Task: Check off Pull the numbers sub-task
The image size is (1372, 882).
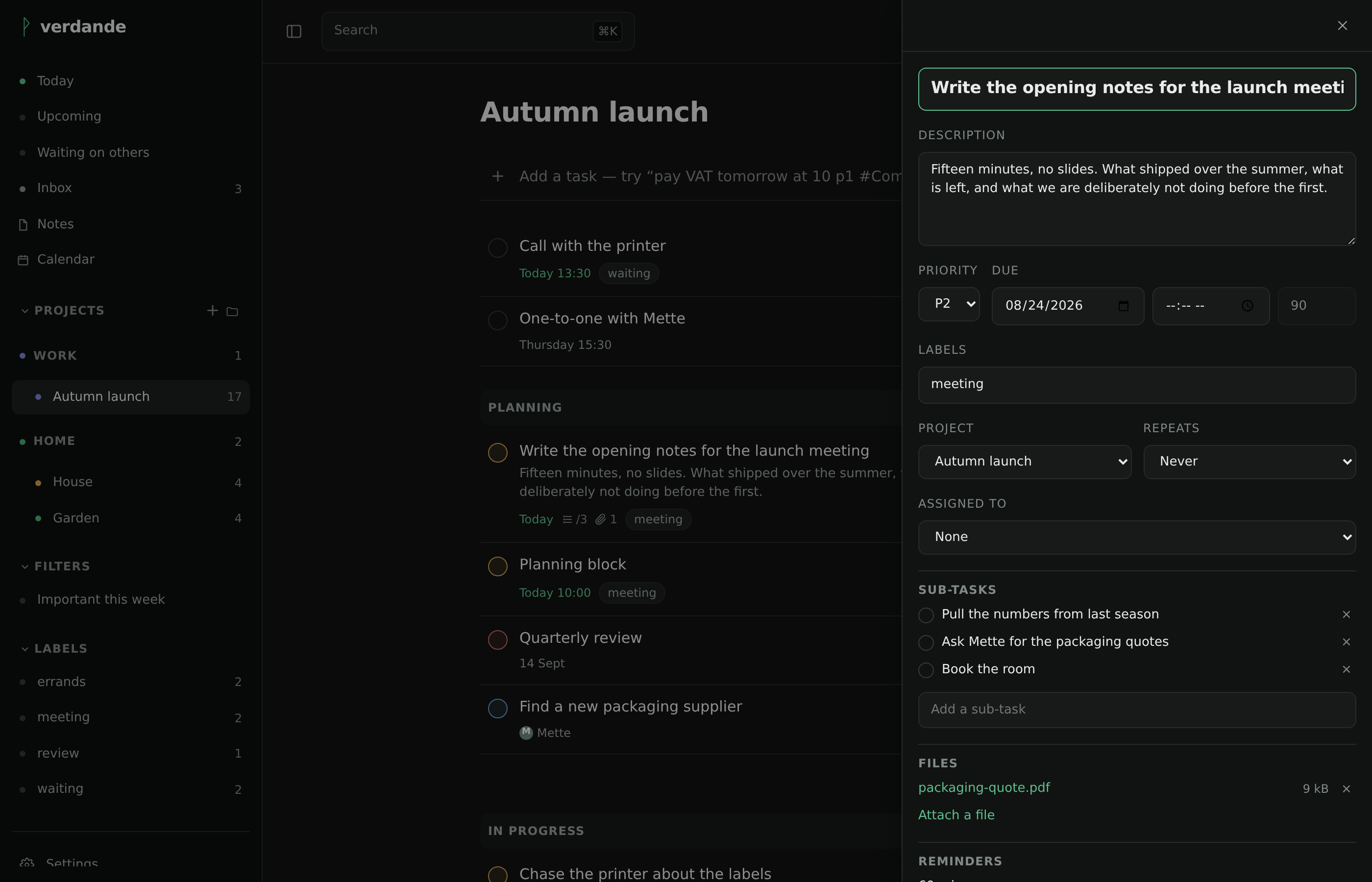Action: click(x=926, y=615)
